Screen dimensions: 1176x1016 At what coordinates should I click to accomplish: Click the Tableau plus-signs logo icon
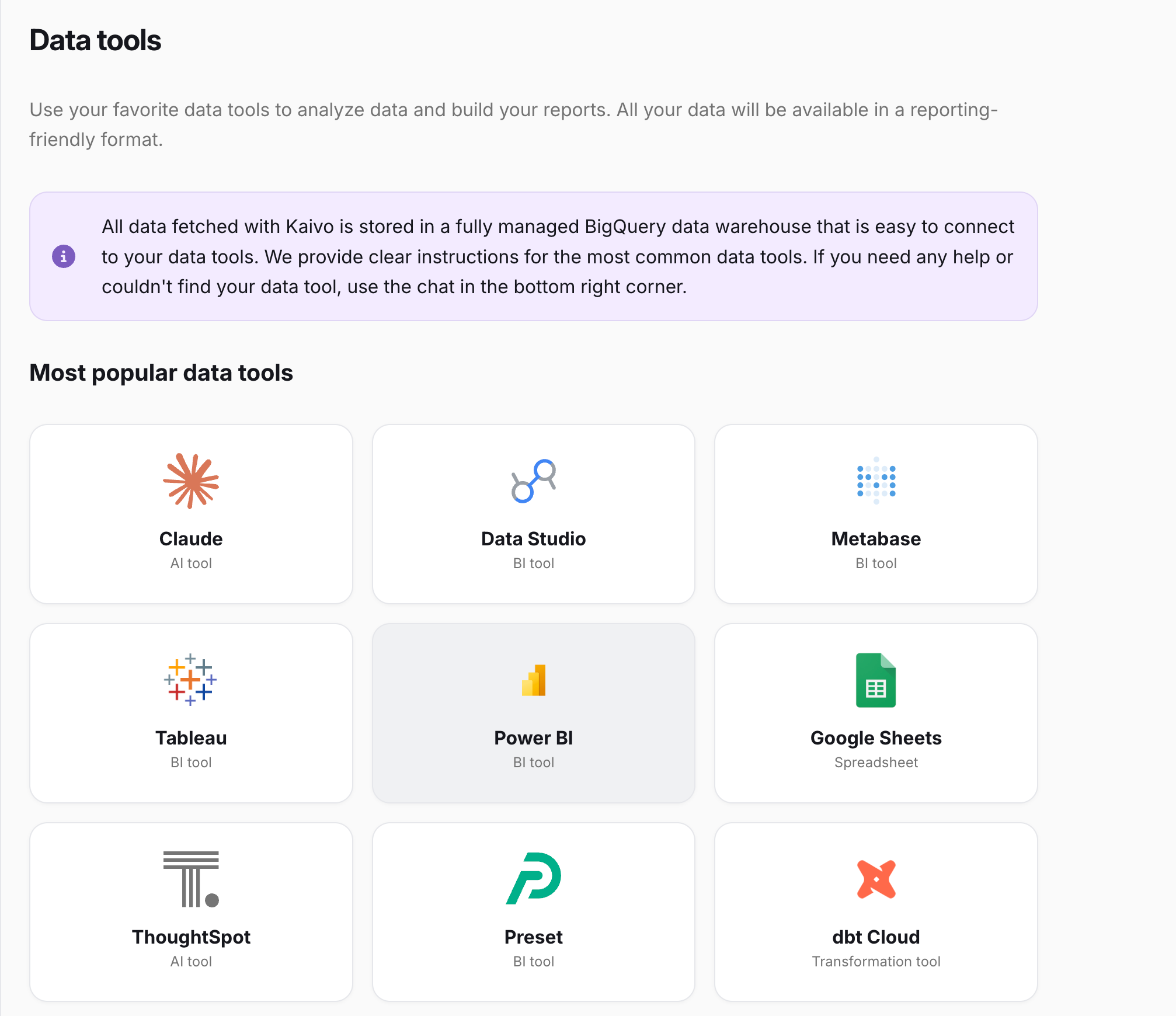coord(191,680)
